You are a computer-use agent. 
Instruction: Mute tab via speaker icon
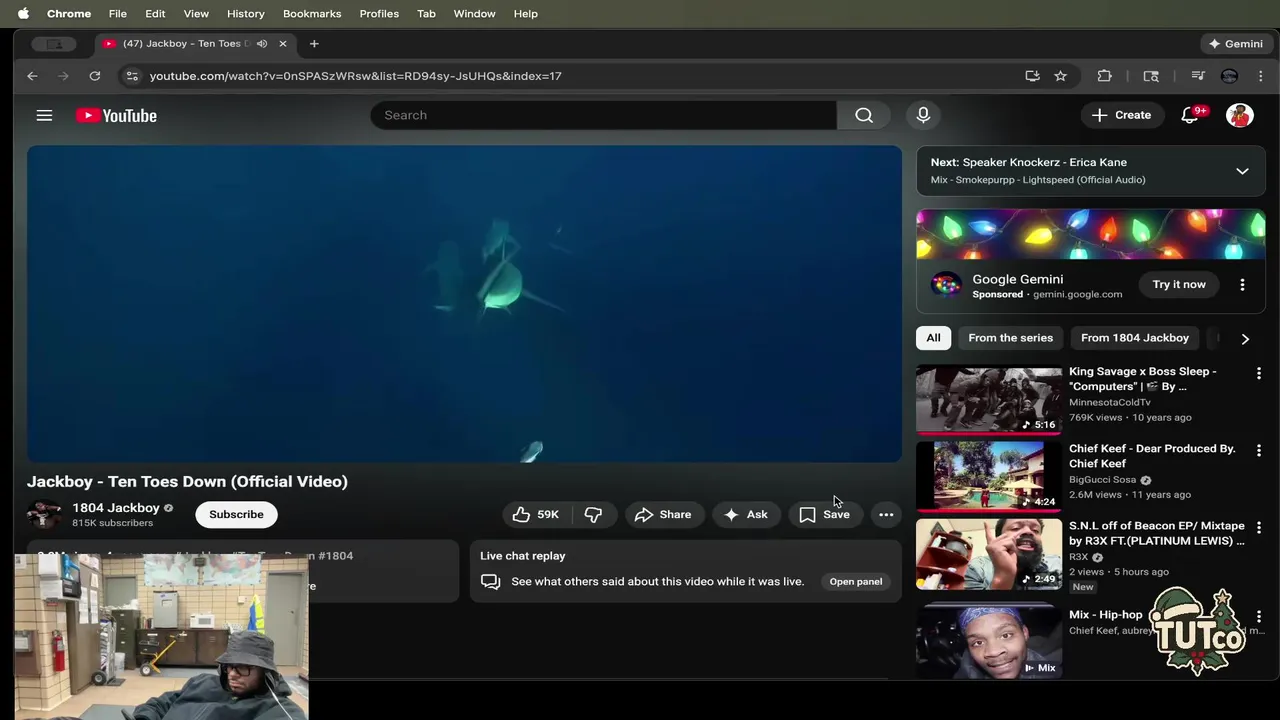pyautogui.click(x=262, y=43)
